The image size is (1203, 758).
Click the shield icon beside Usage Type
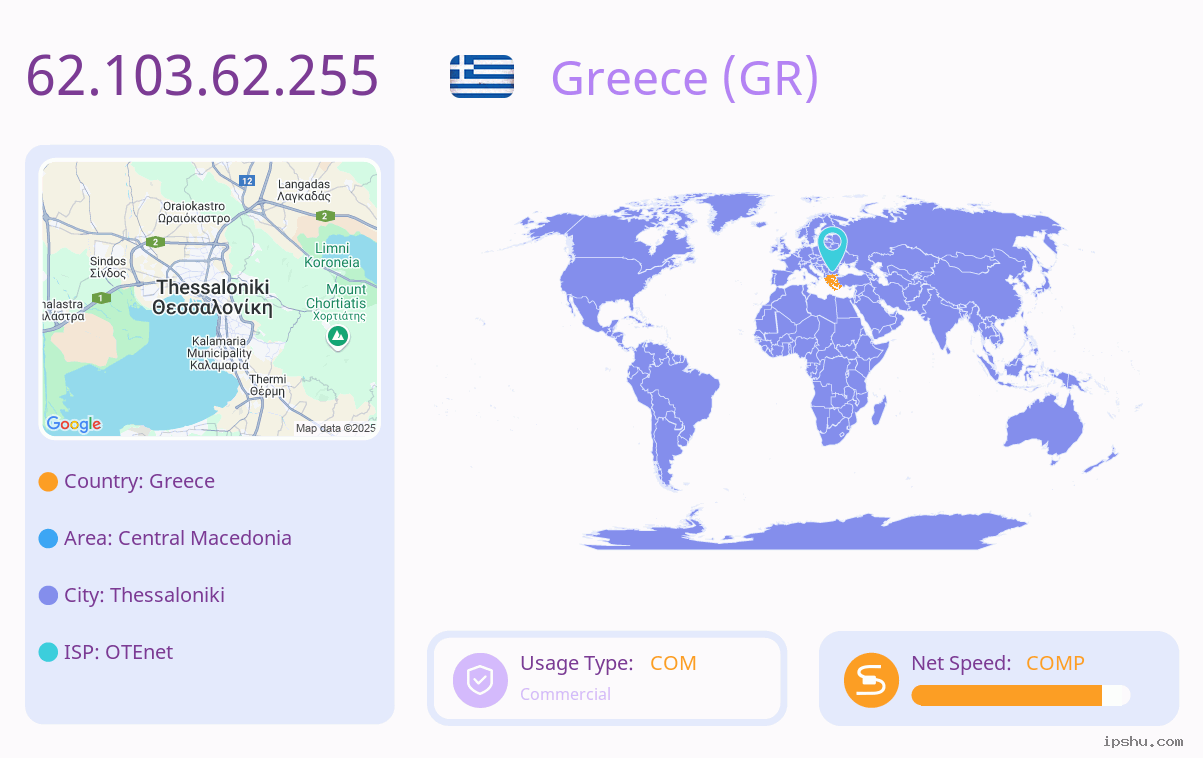coord(480,680)
